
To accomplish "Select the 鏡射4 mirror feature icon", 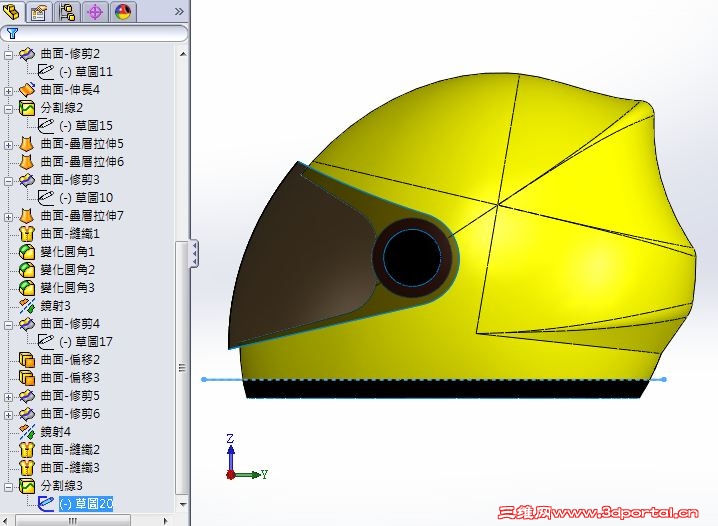I will [x=27, y=432].
